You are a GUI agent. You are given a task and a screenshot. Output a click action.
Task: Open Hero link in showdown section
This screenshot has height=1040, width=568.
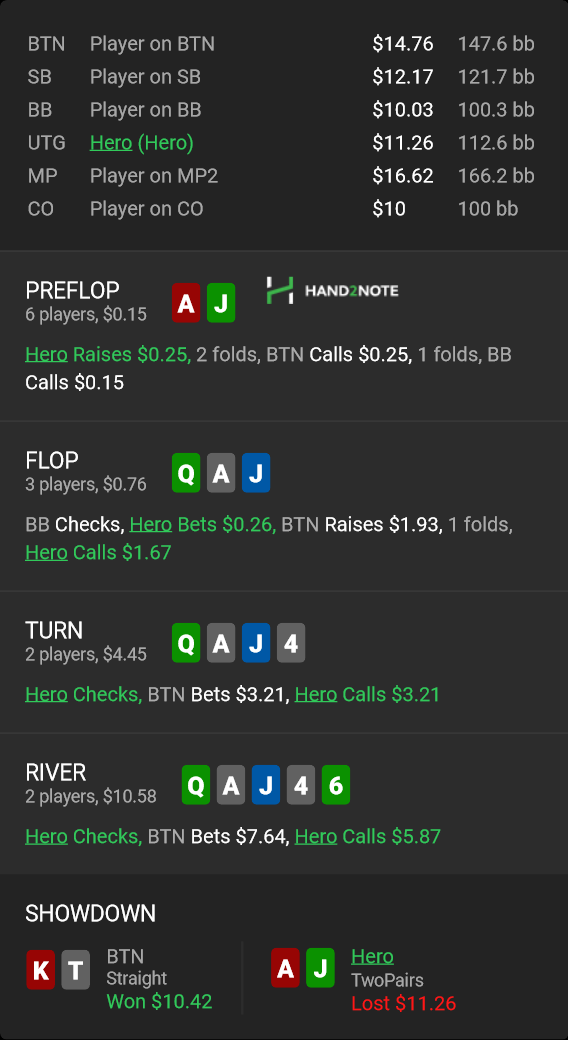(372, 956)
